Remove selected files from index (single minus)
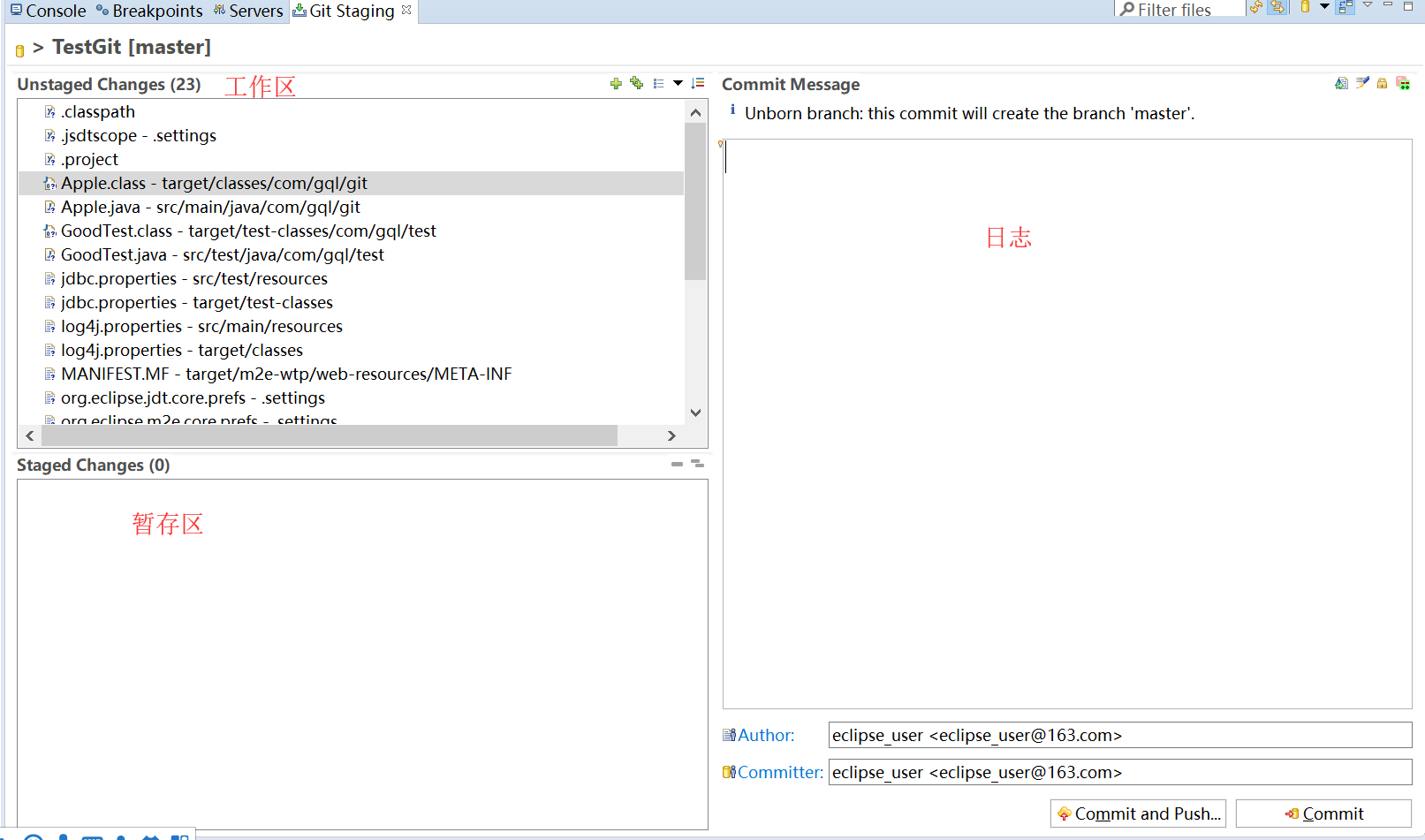 click(677, 464)
